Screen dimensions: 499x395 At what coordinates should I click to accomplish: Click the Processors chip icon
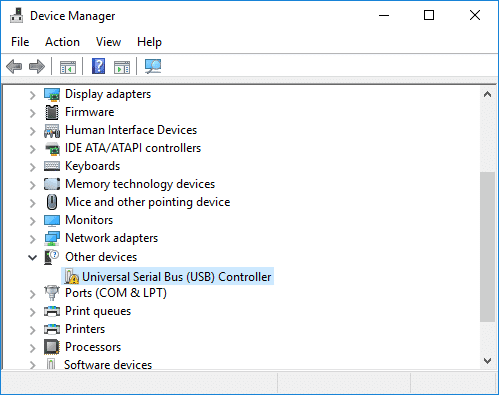click(52, 347)
